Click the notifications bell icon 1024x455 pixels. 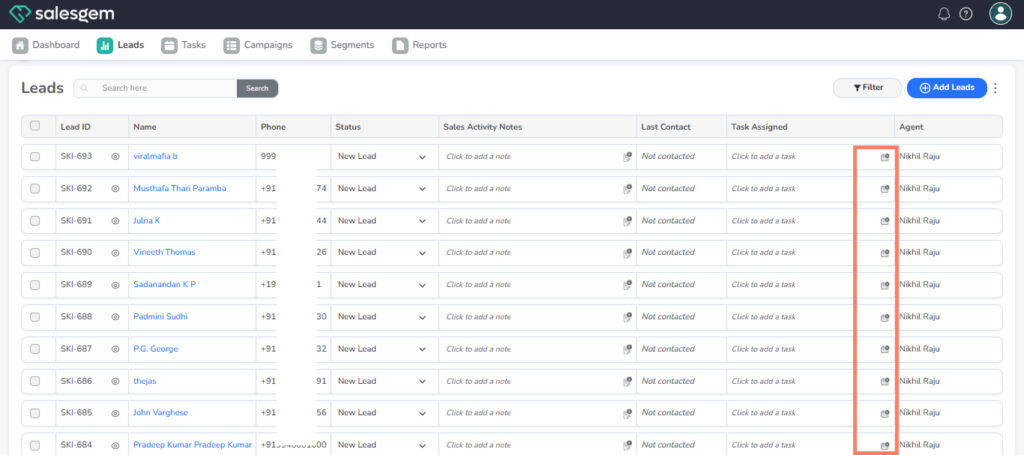(944, 14)
